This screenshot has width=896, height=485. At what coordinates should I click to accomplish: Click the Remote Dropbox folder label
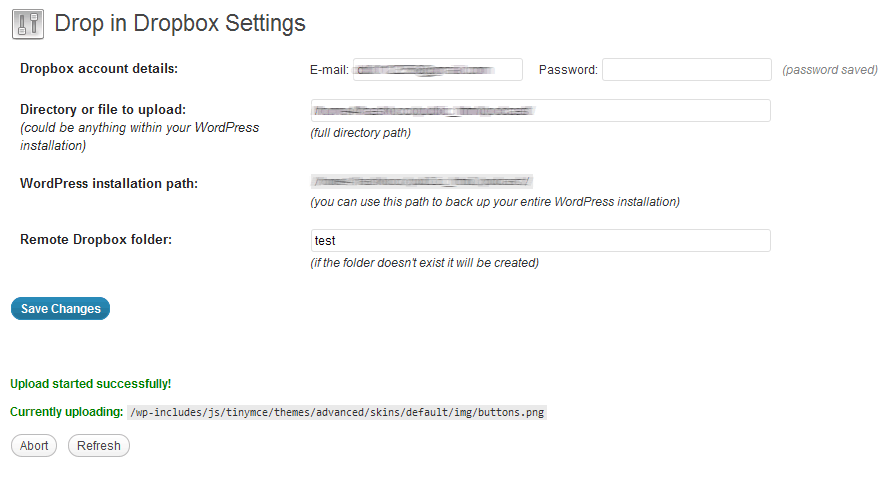[96, 240]
